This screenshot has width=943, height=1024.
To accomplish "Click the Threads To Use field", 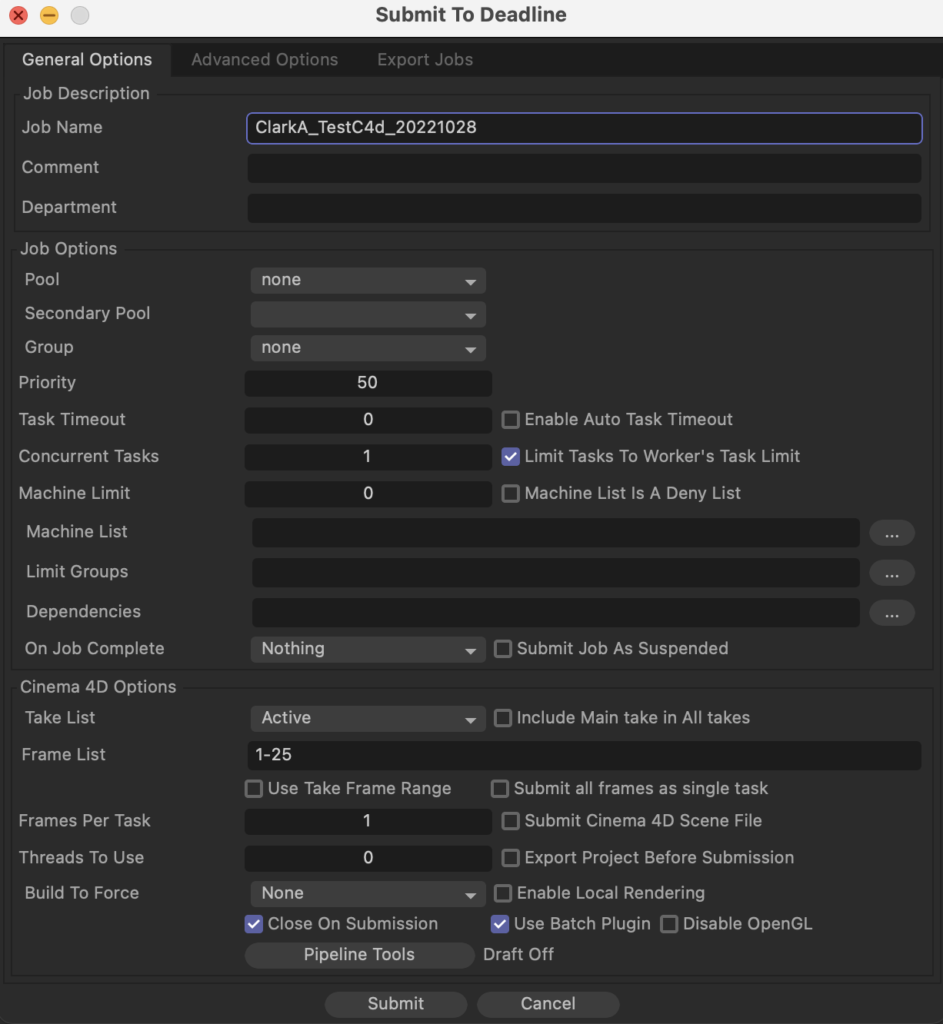I will pyautogui.click(x=368, y=858).
